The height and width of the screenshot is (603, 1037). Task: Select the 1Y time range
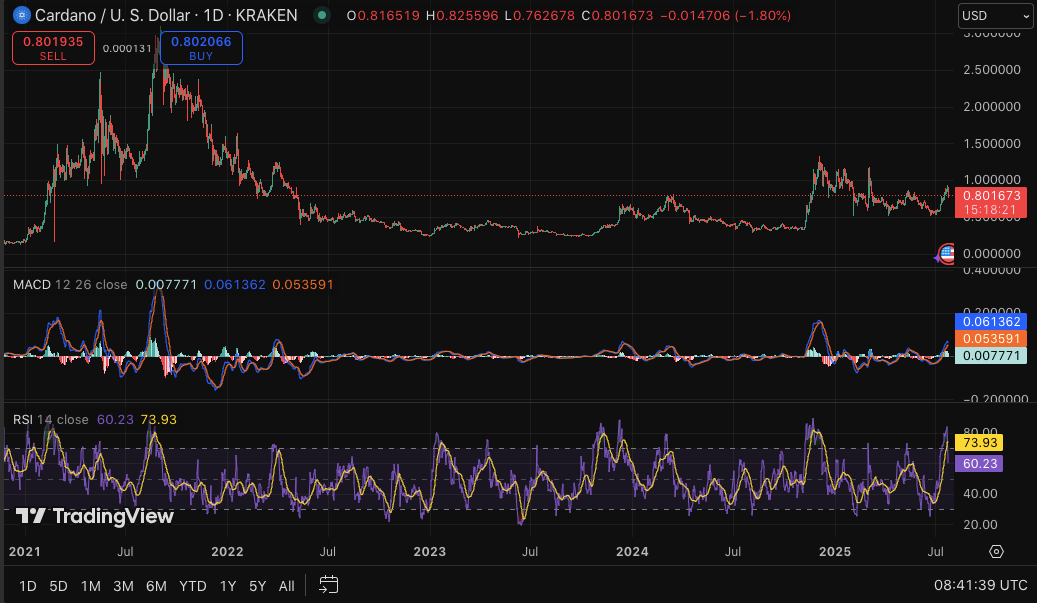tap(228, 586)
